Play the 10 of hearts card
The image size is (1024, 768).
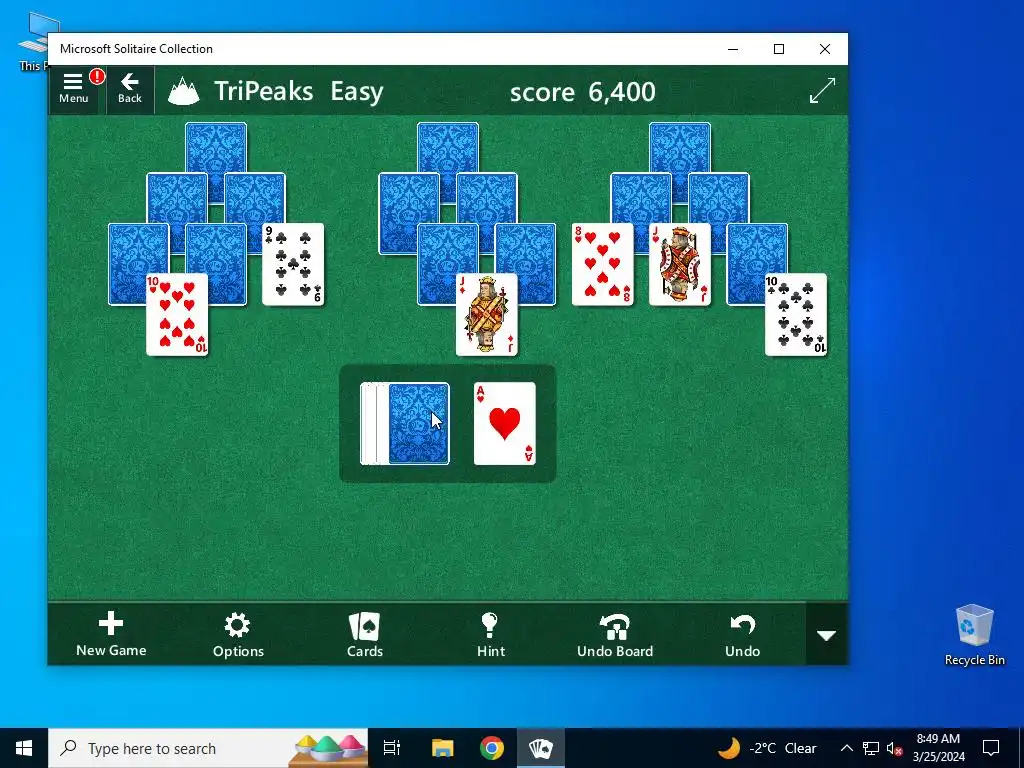(177, 315)
